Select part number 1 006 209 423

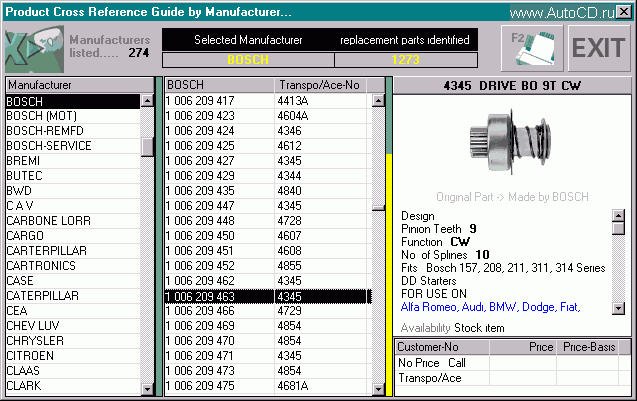pyautogui.click(x=219, y=116)
